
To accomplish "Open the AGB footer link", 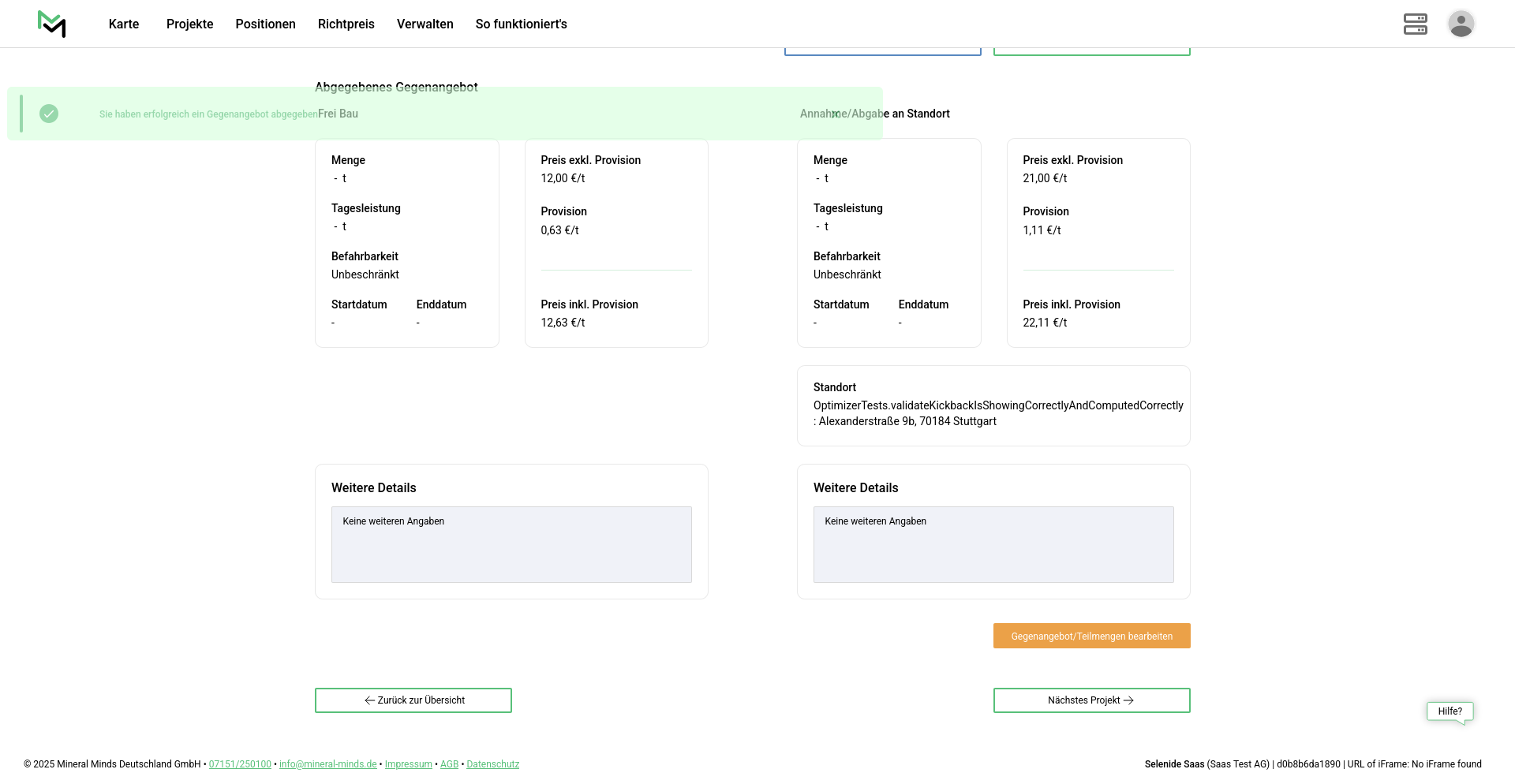I will (x=449, y=764).
